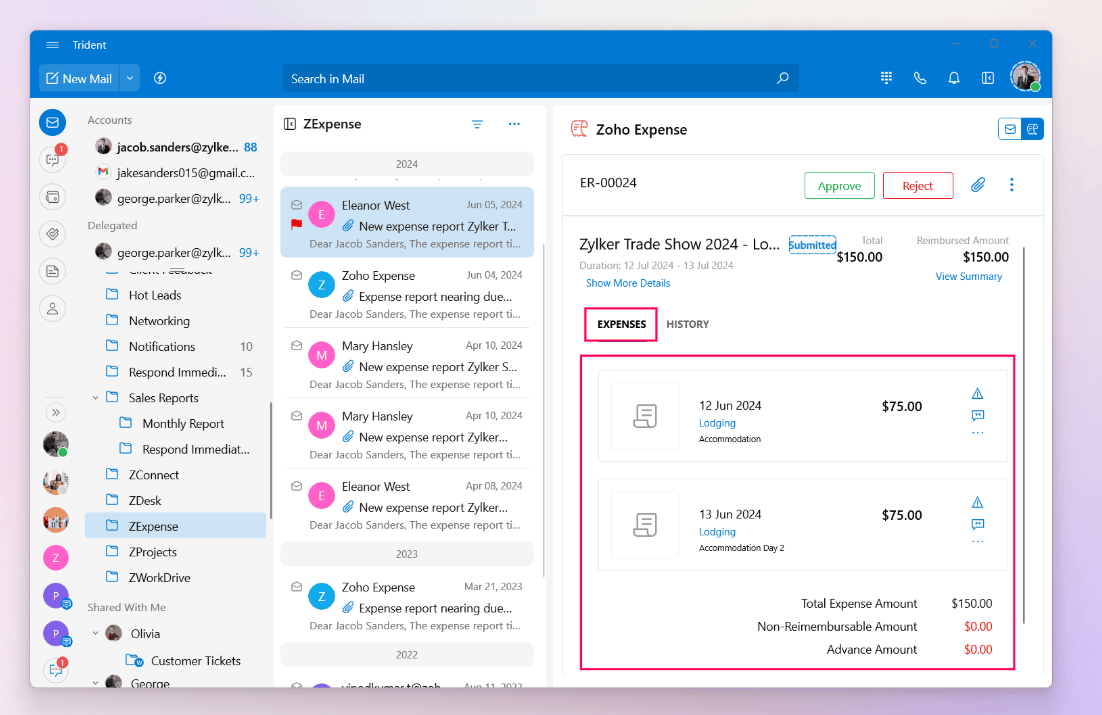1102x715 pixels.
Task: Collapse the Olivia shared section
Action: click(95, 633)
